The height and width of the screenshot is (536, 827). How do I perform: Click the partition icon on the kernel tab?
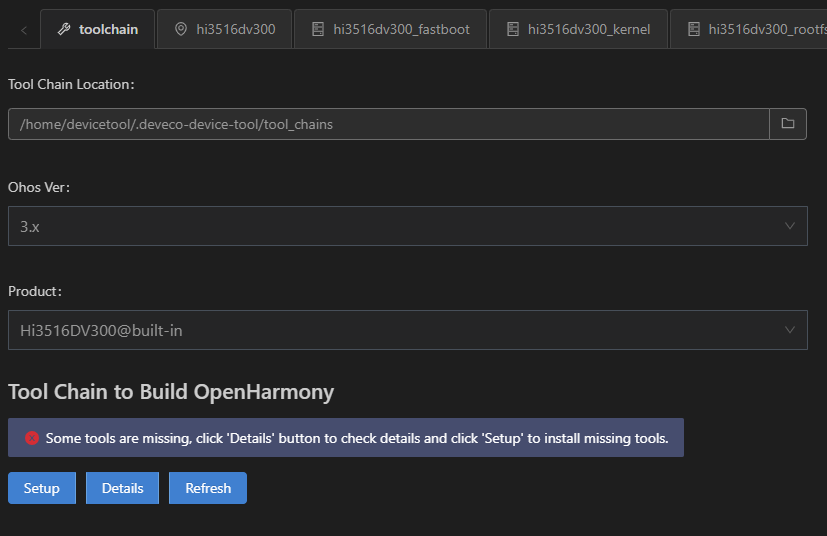pos(513,29)
